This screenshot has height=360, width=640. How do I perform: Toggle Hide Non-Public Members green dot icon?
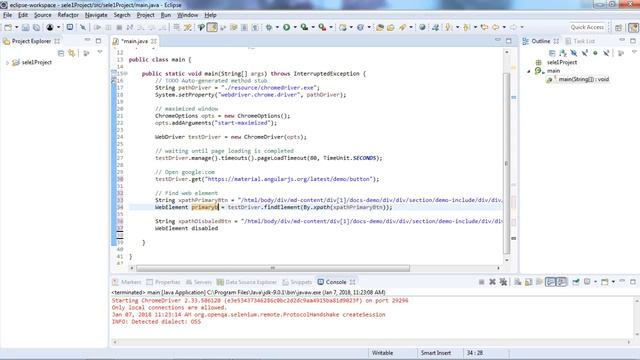595,53
